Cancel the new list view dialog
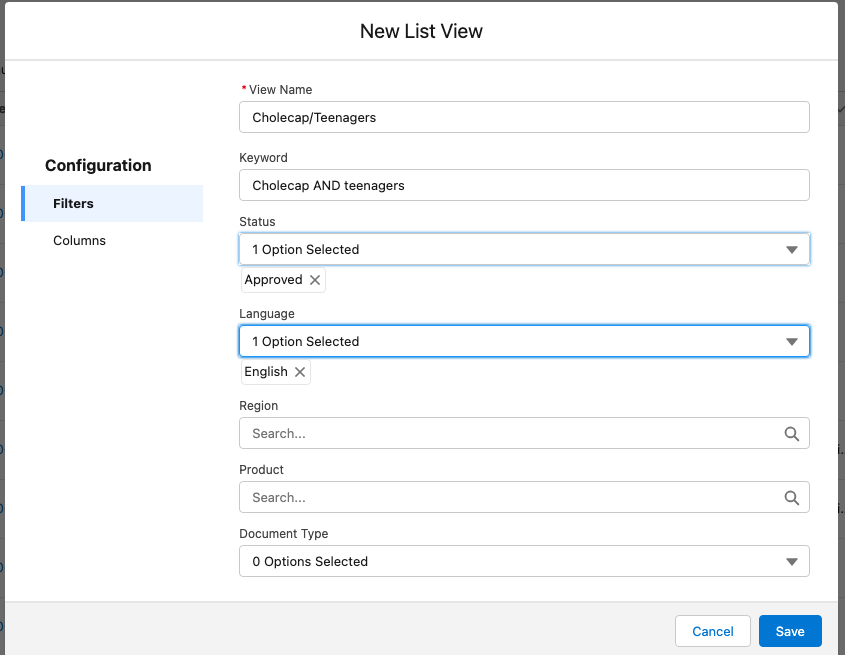Screen dimensions: 845x655 point(712,631)
